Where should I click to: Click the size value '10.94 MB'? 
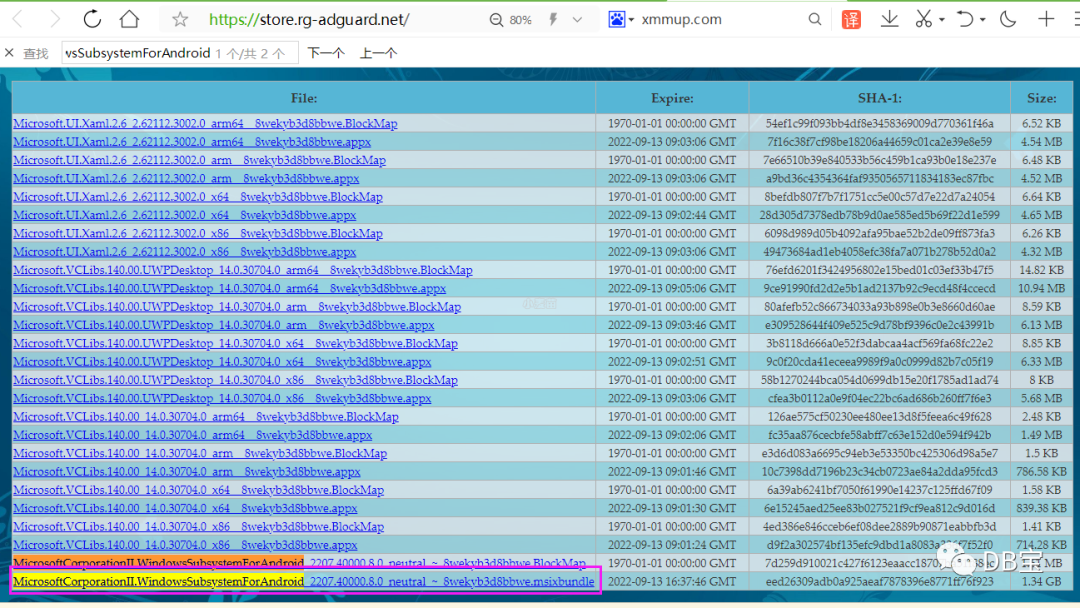pyautogui.click(x=1041, y=289)
